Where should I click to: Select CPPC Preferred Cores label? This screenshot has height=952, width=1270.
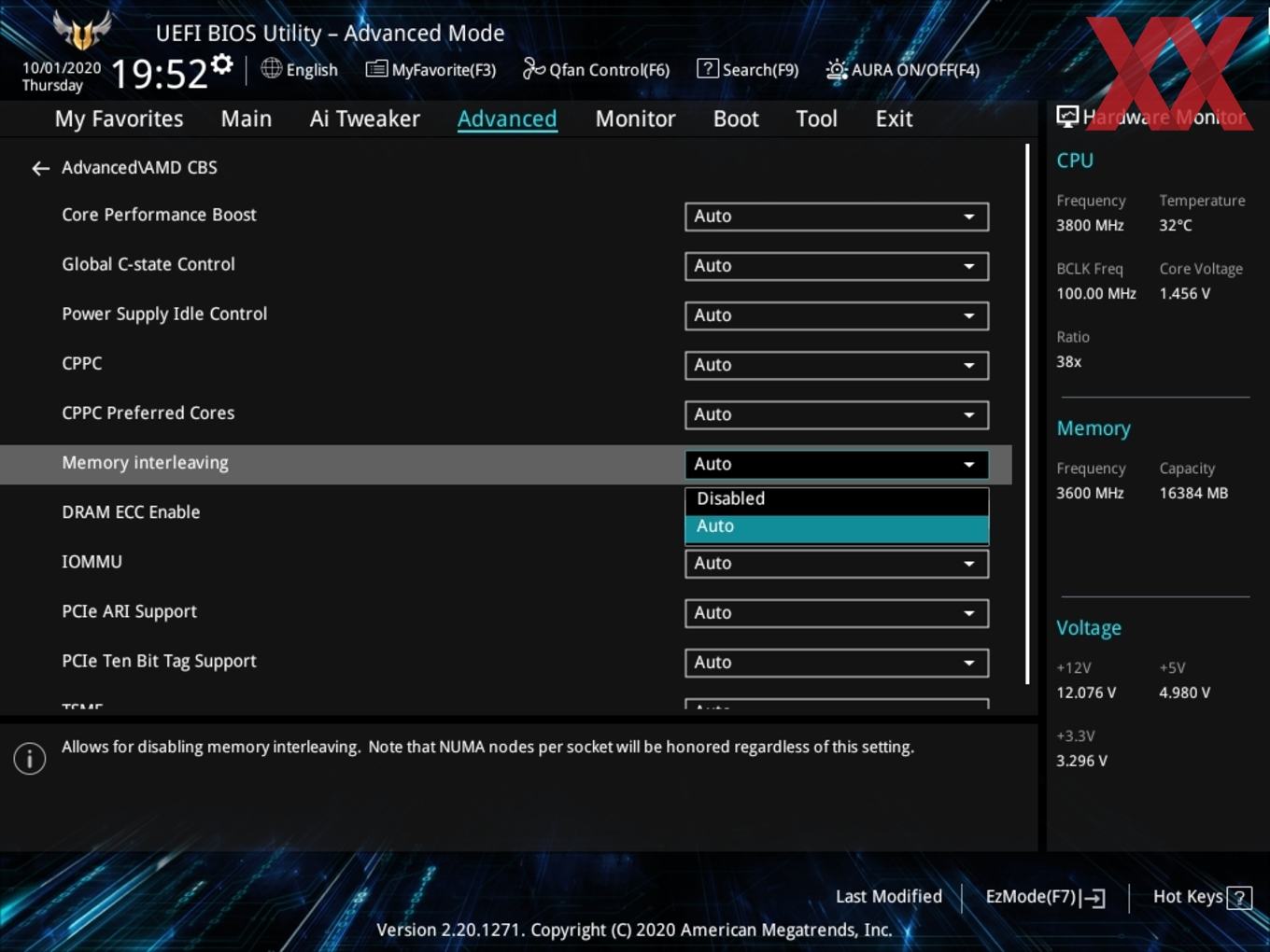[148, 413]
